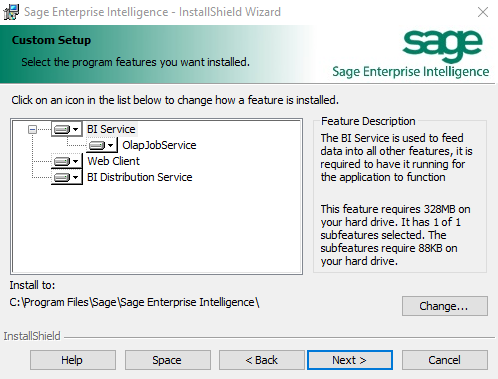
Task: Click the Sage Enterprise Intelligence logo
Action: coord(411,54)
